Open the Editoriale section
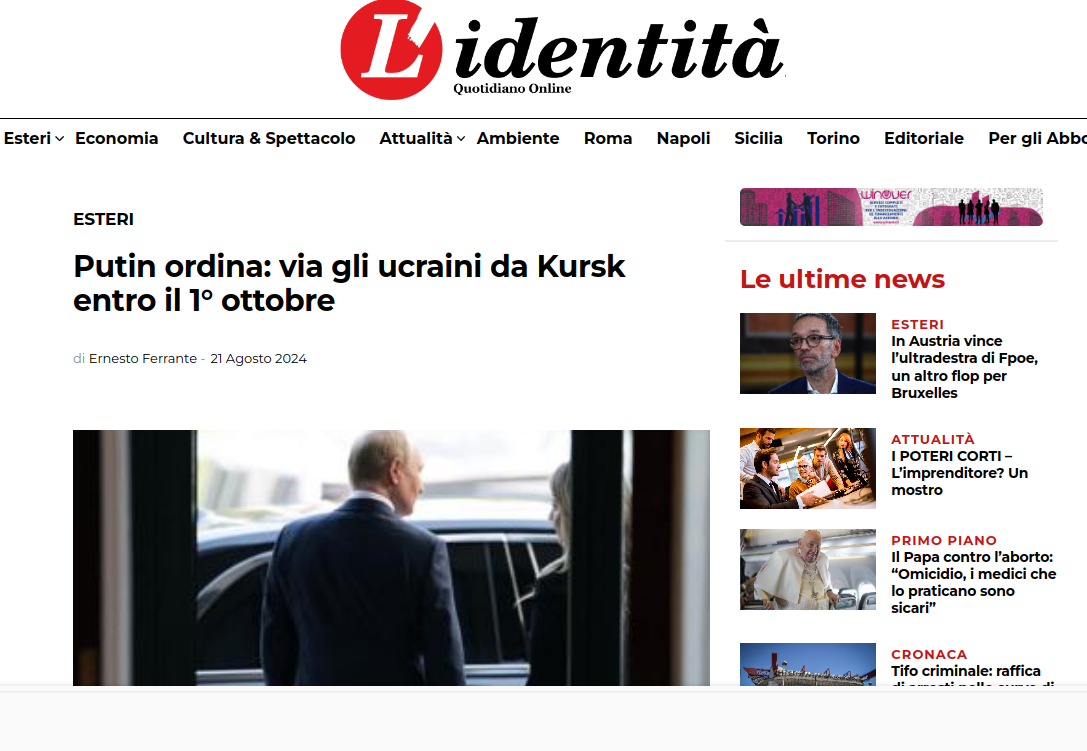The image size is (1087, 751). point(923,138)
